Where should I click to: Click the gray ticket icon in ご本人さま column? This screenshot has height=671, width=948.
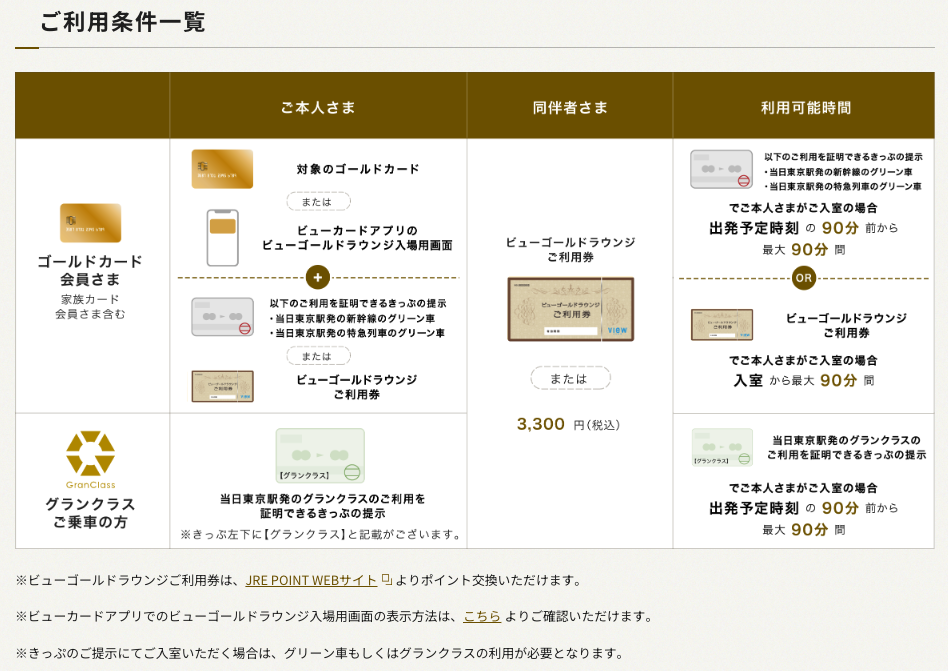(x=222, y=317)
